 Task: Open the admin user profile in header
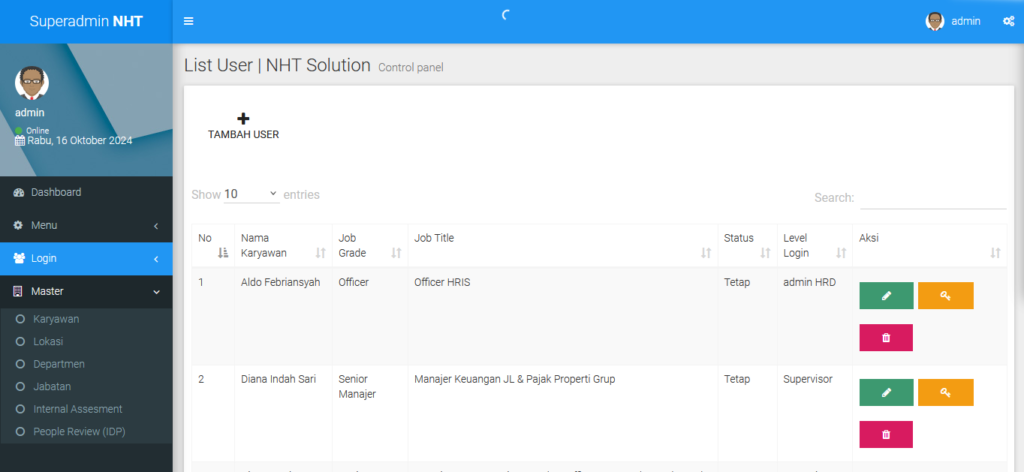point(953,21)
